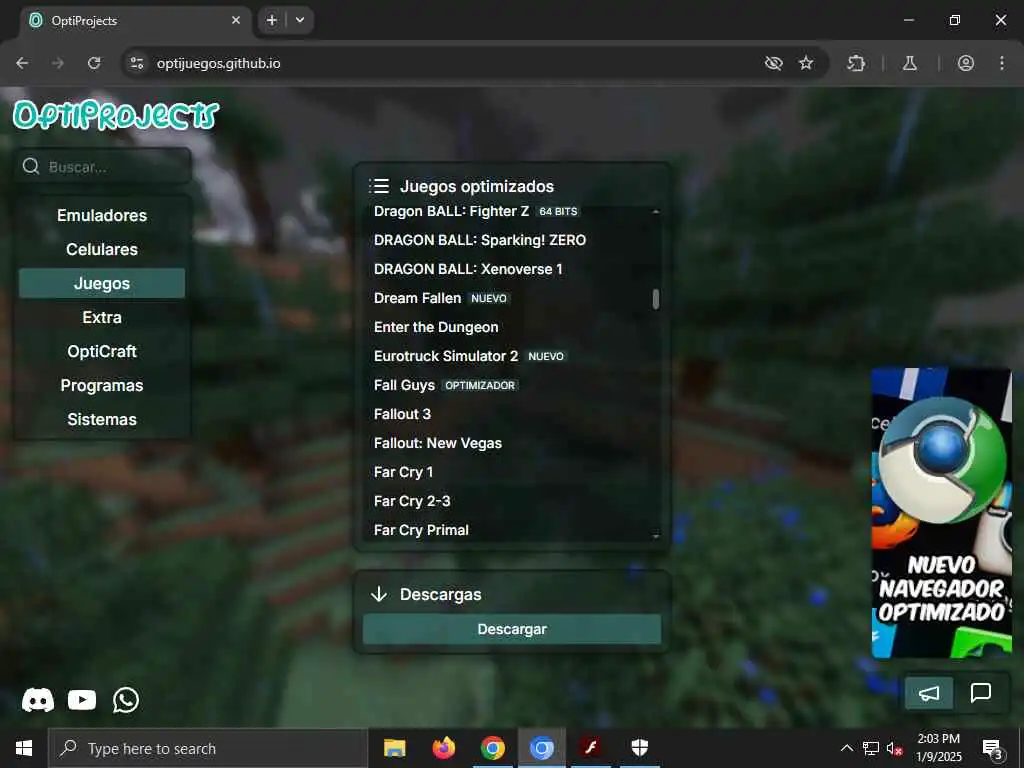1024x768 pixels.
Task: Select Programas in the sidebar
Action: click(102, 385)
